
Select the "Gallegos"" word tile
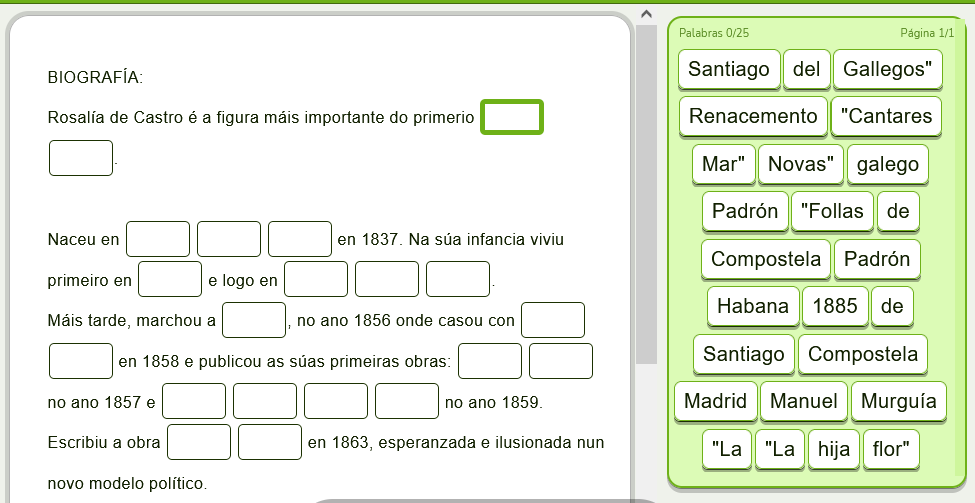click(x=887, y=69)
